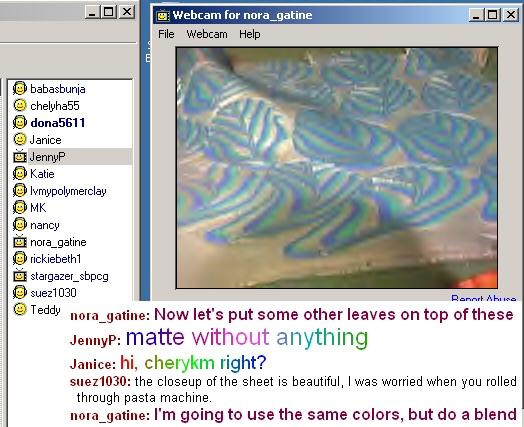Click the nora_gatine webcam video feed
The image size is (524, 427).
coord(337,168)
